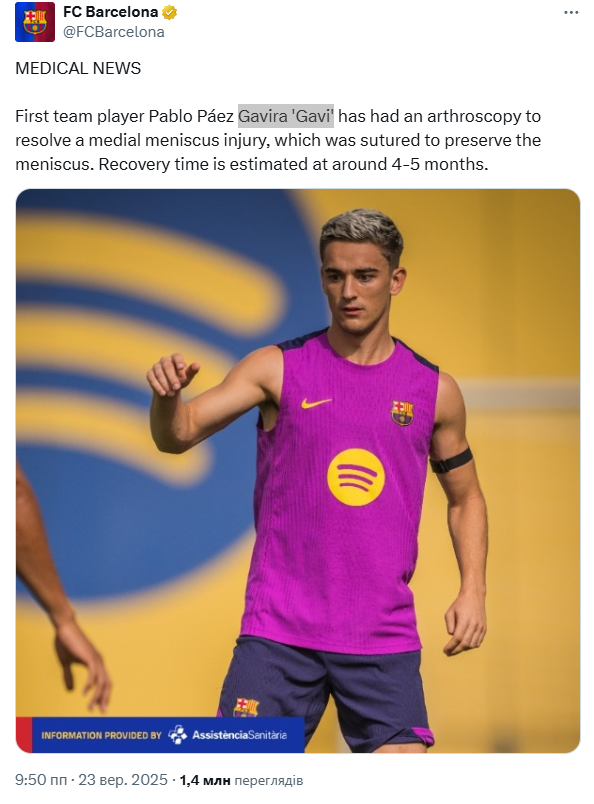This screenshot has width=594, height=804.
Task: Click the player's face in the photo
Action: coord(359,288)
